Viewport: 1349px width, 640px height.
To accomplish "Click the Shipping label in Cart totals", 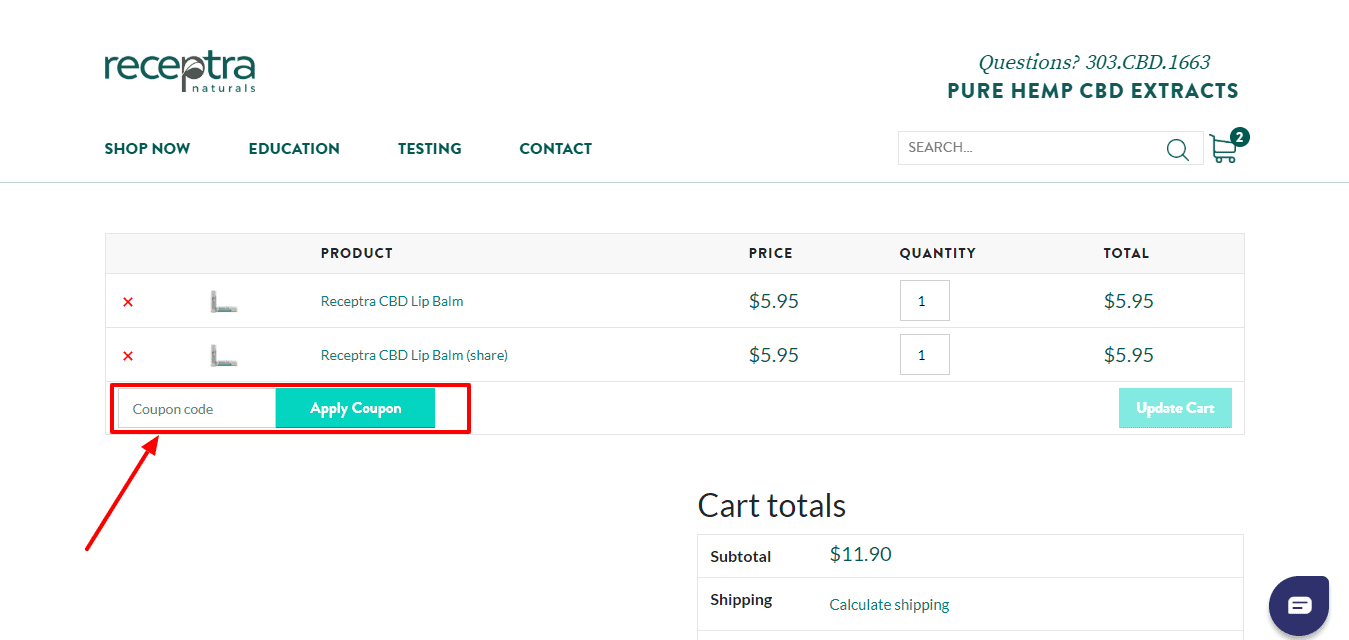I will (741, 600).
